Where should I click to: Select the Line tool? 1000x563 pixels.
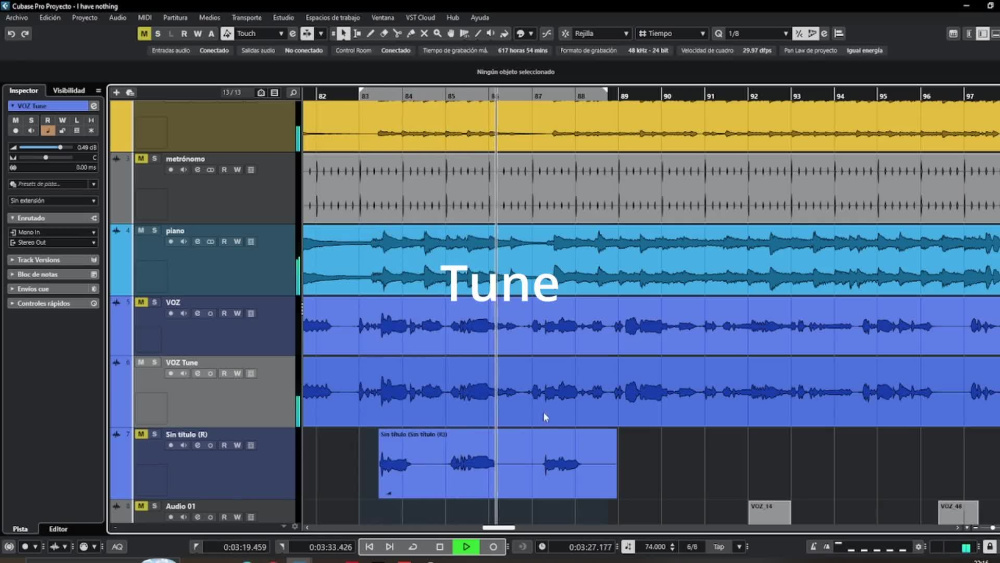pyautogui.click(x=478, y=34)
